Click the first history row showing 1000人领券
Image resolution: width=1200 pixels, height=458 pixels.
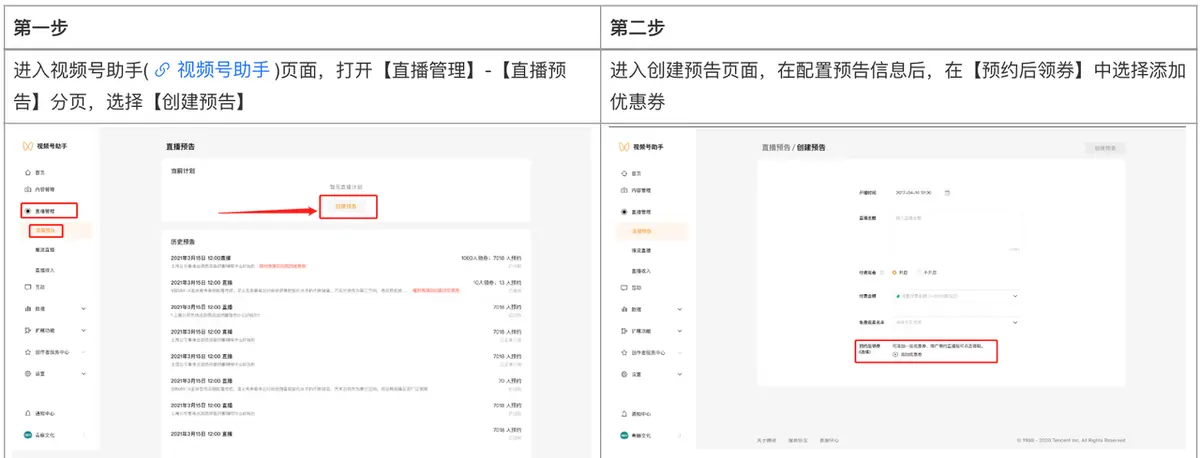pos(346,261)
